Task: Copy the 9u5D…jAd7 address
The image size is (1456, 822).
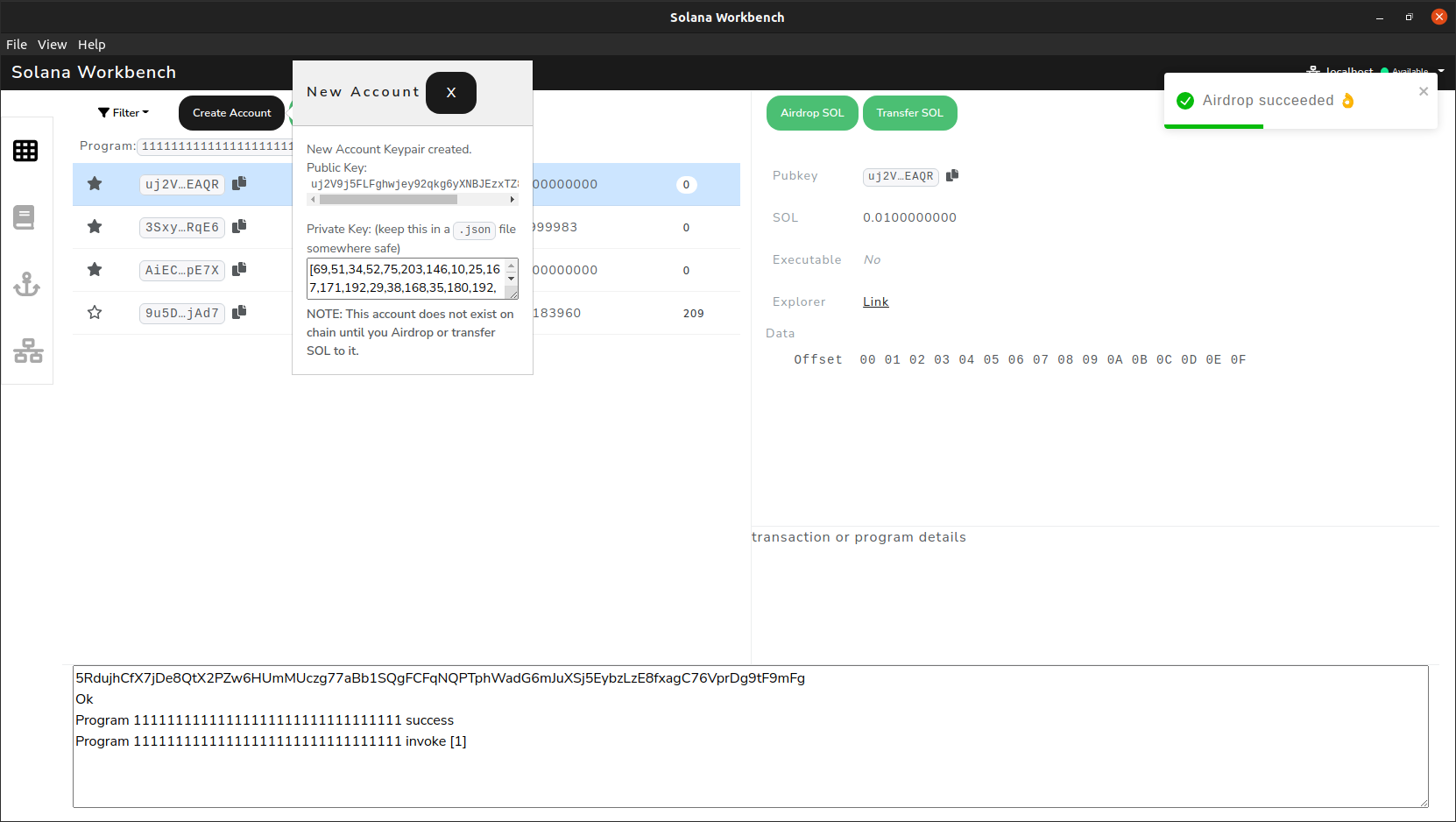Action: (x=239, y=312)
